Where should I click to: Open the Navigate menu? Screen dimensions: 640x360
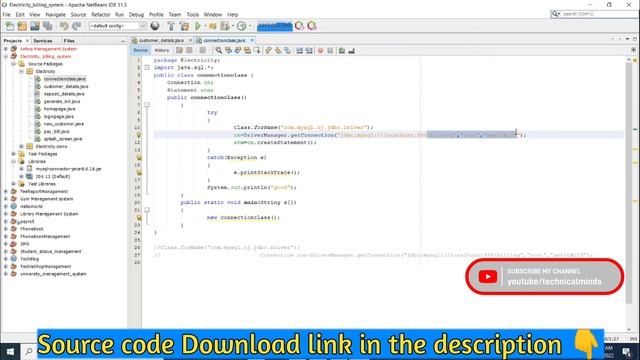coord(56,15)
